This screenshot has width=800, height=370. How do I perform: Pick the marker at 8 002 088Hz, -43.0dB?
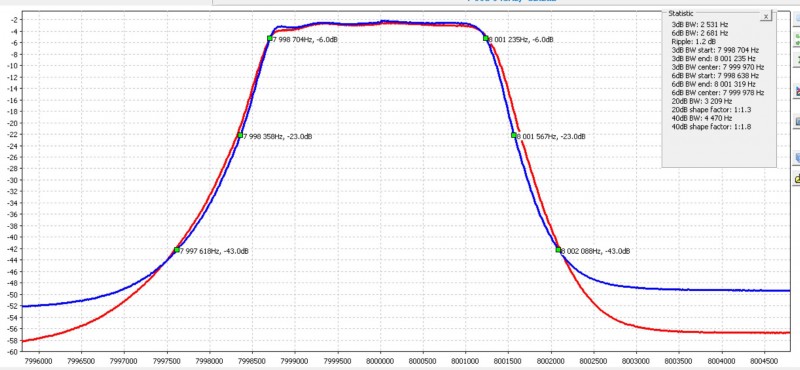pos(558,250)
